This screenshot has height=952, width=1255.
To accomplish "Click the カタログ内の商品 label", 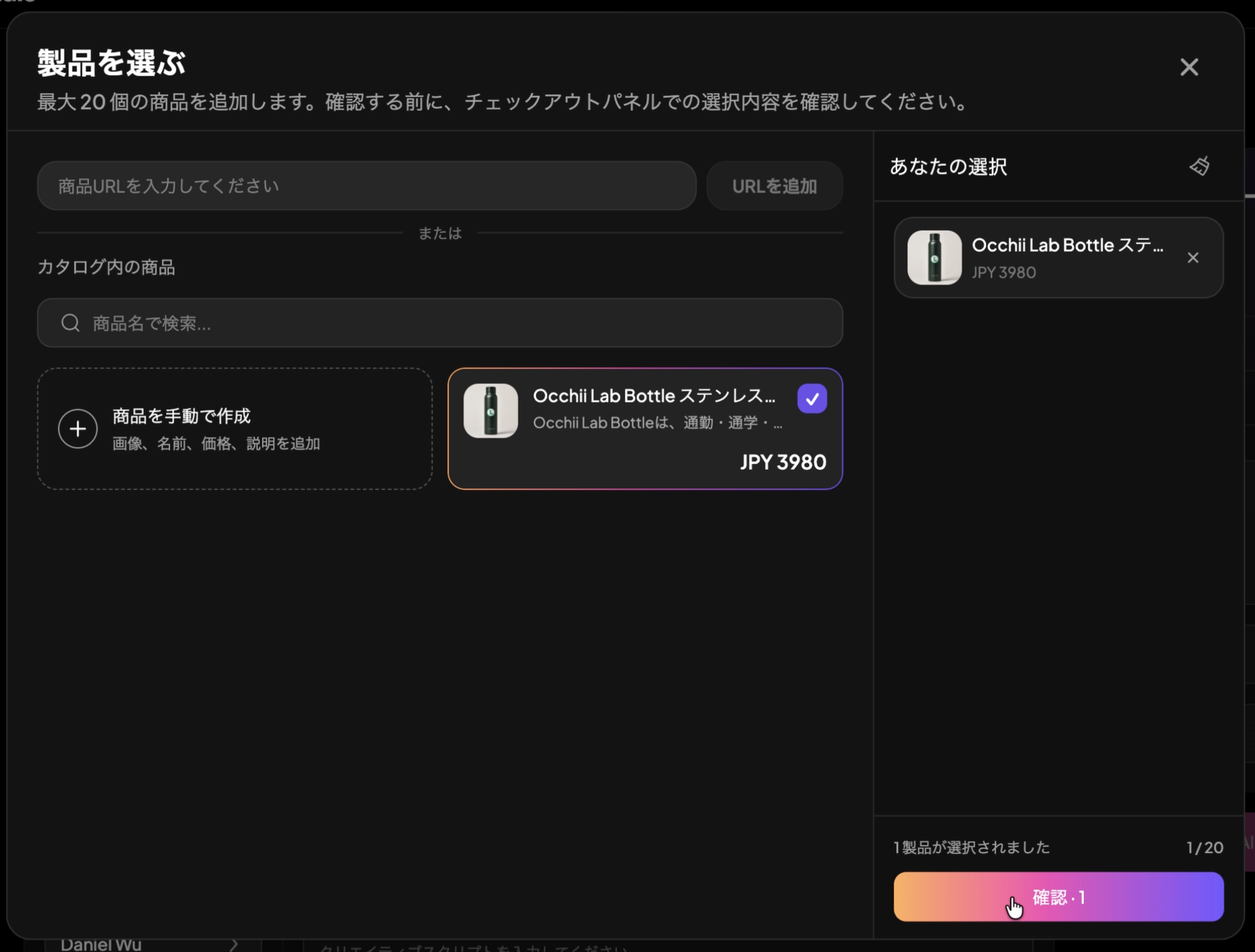I will pos(106,267).
